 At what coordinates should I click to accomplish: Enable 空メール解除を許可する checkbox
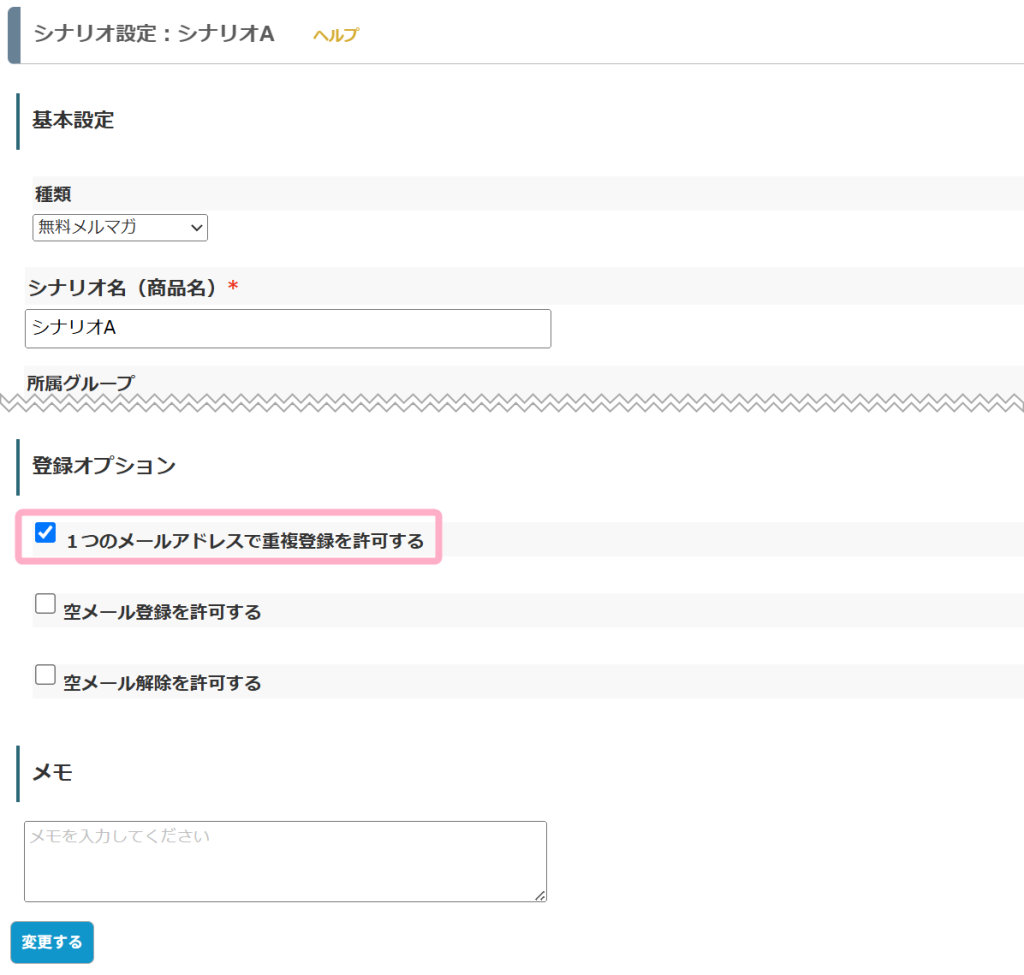click(x=45, y=674)
